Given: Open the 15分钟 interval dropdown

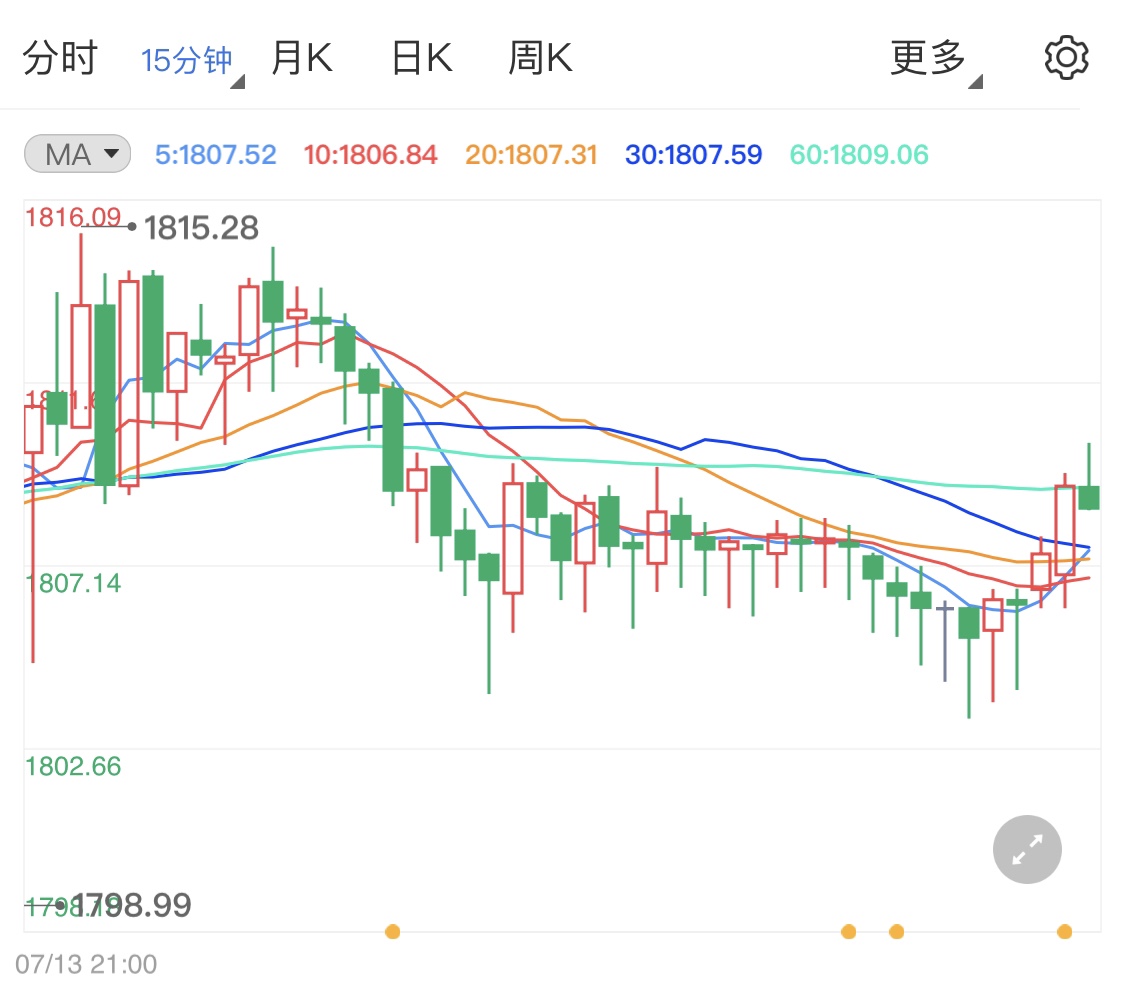Looking at the screenshot, I should (191, 60).
